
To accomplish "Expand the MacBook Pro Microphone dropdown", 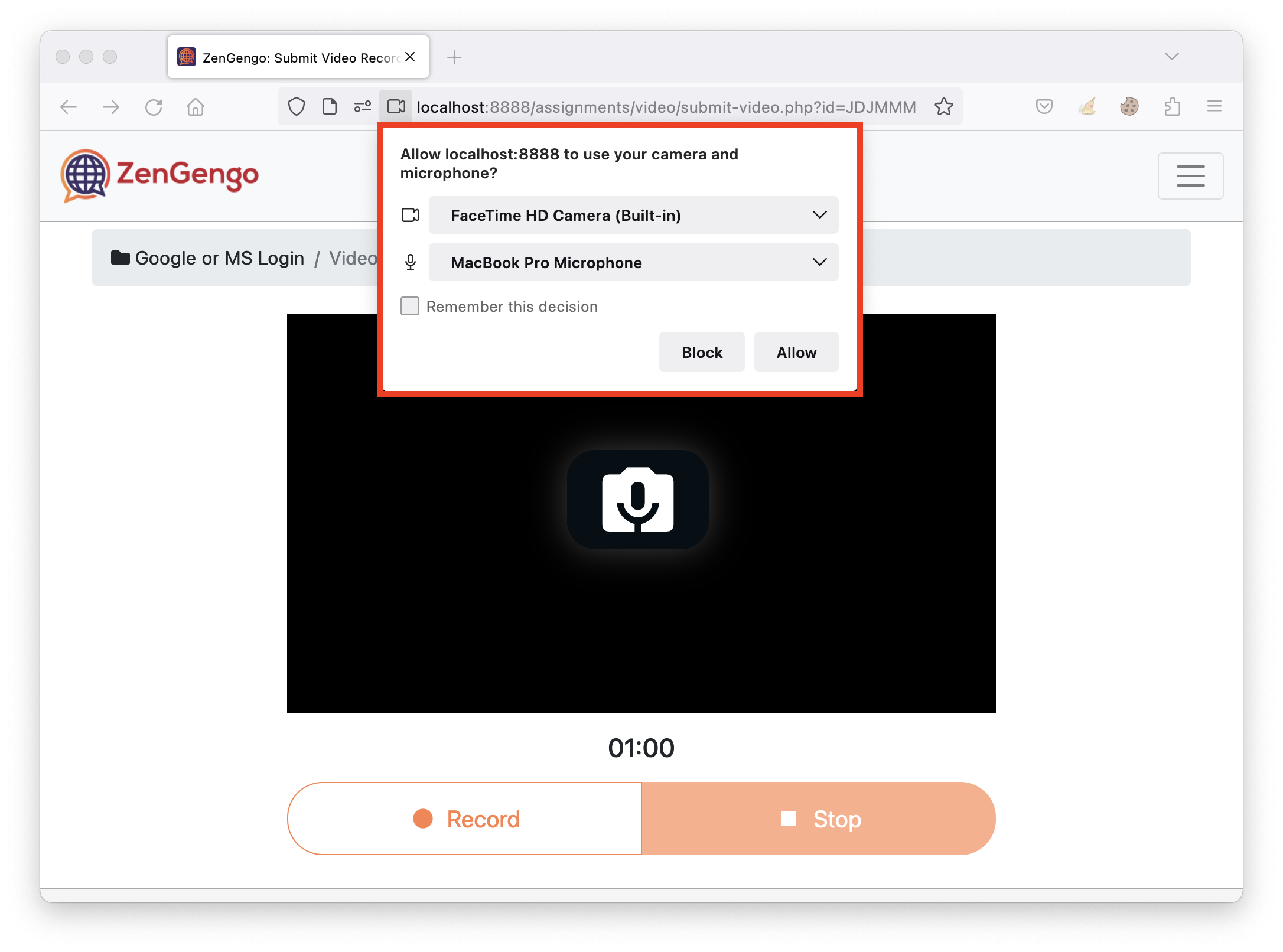I will coord(633,262).
